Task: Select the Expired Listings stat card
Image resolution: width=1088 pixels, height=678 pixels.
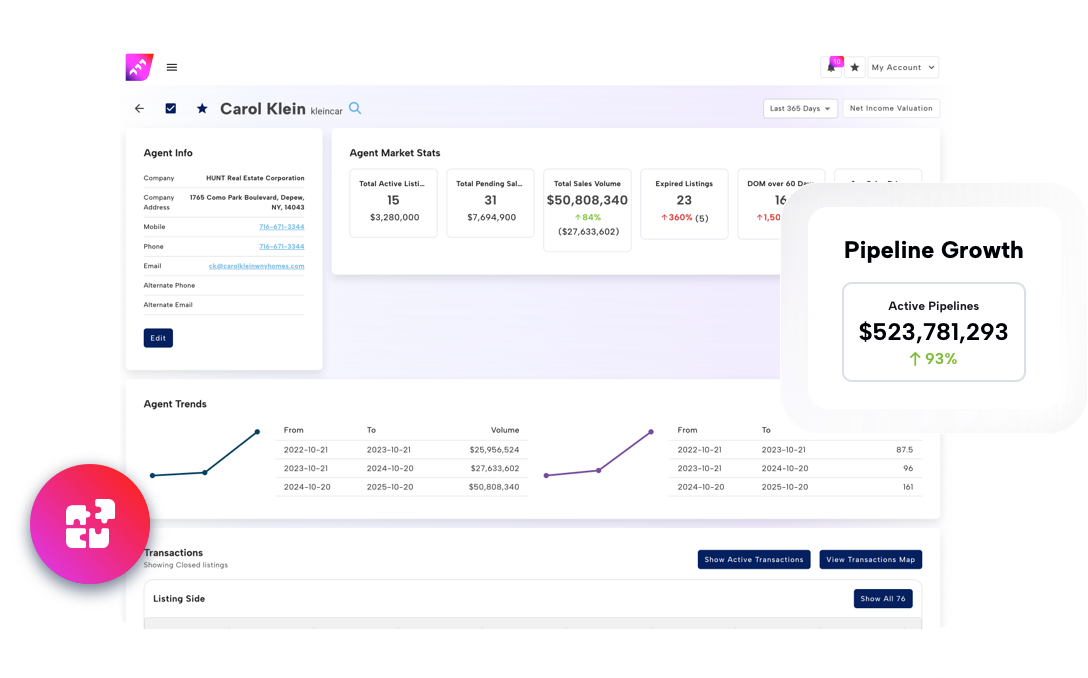Action: coord(683,203)
